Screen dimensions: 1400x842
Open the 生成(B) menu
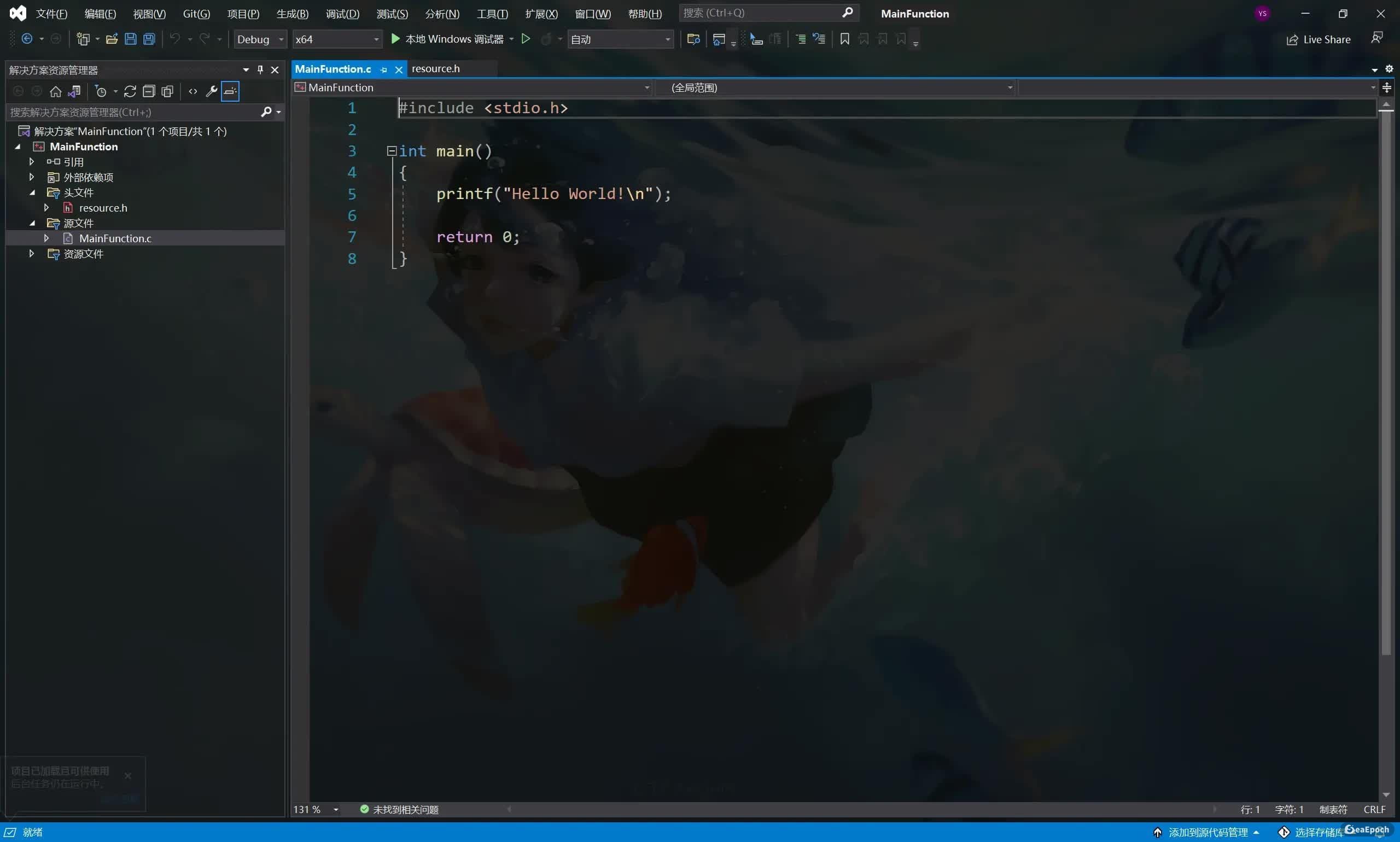[x=292, y=14]
